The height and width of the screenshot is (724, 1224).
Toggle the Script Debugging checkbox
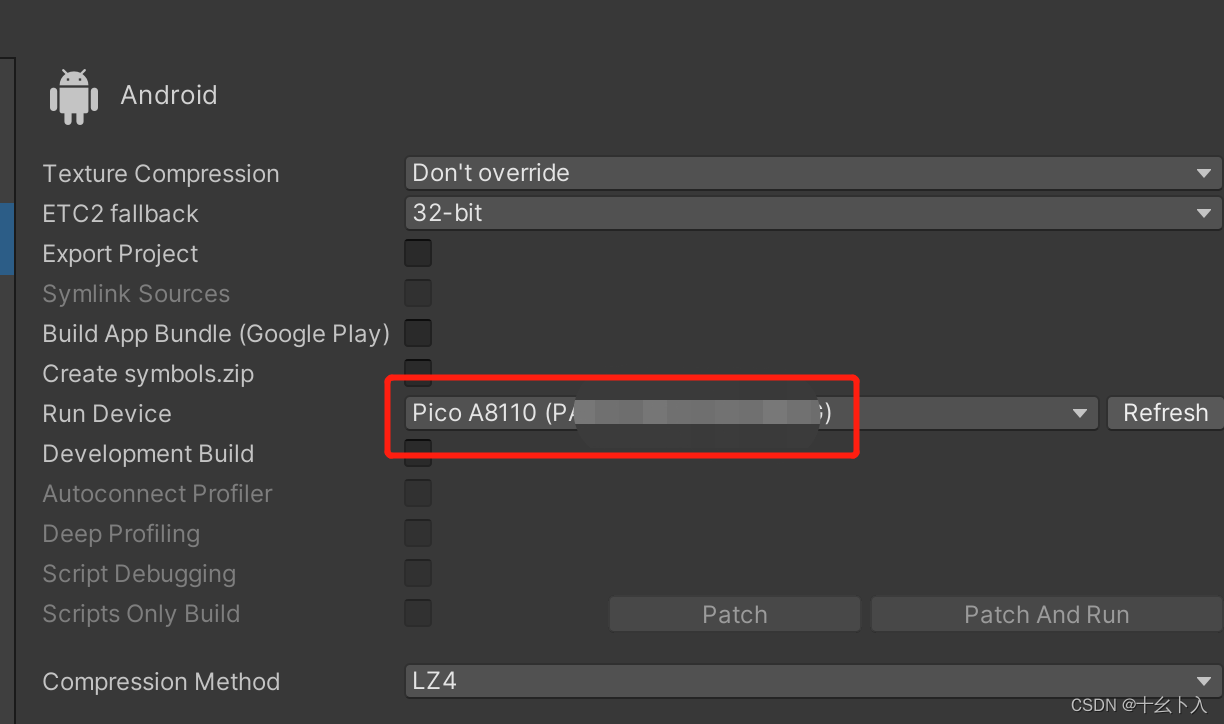point(418,573)
